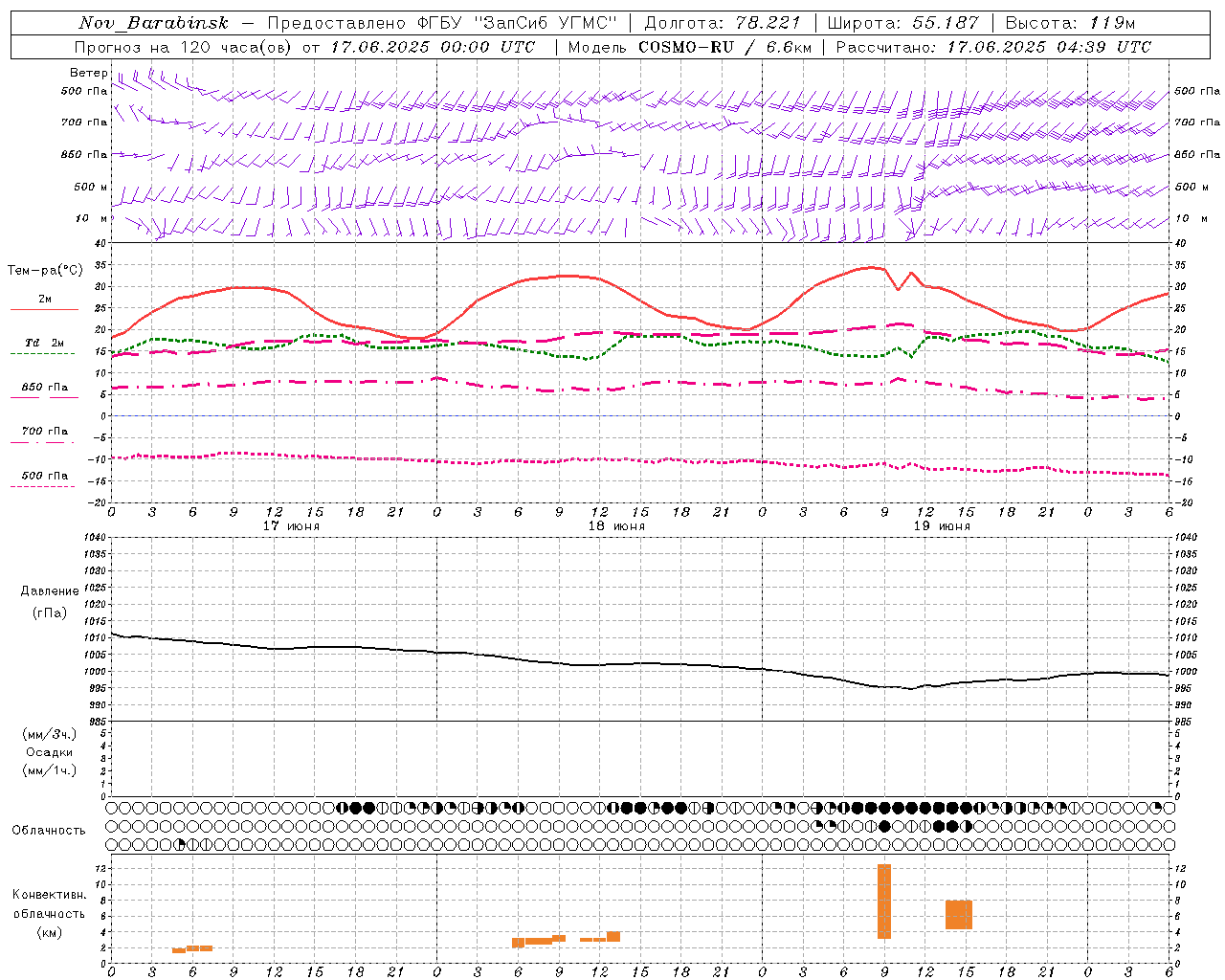Click the red 2м temperature legend line
1225x980 pixels.
coord(44,309)
